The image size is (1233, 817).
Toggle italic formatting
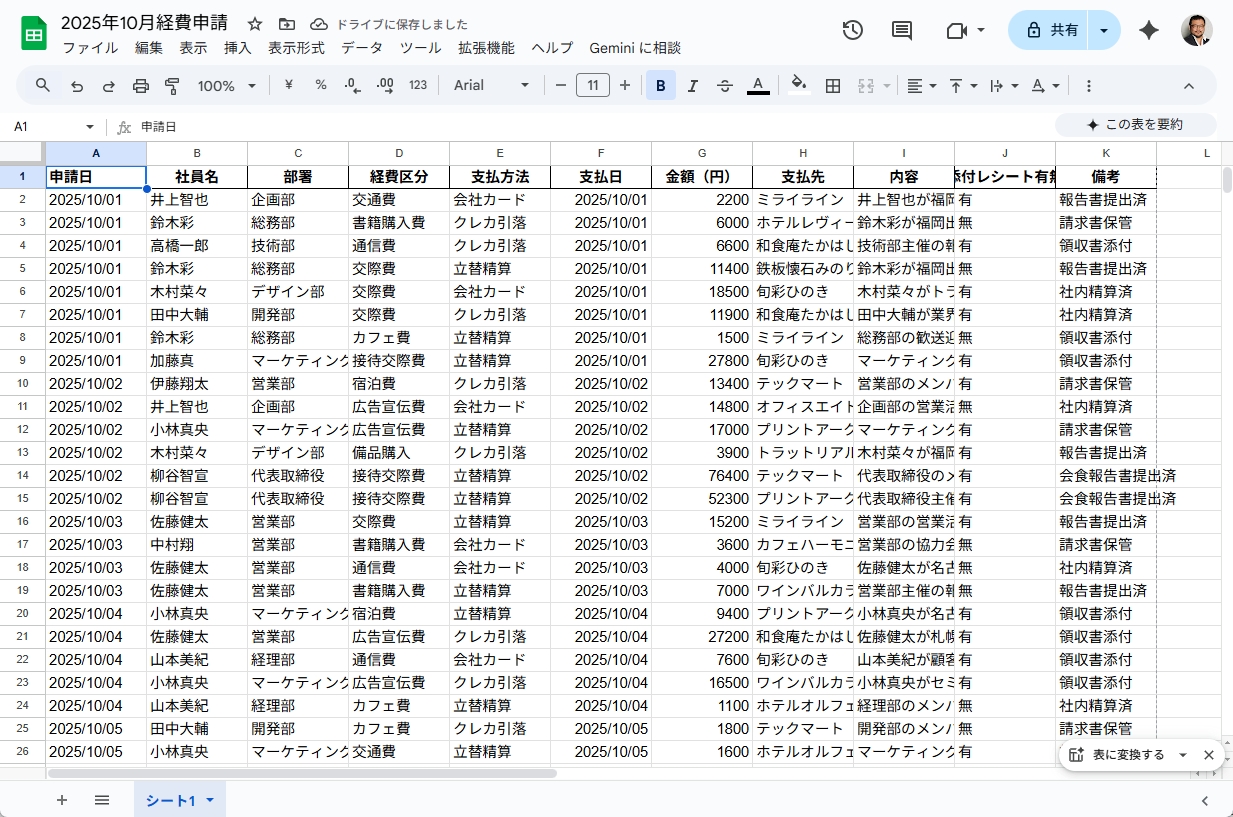693,86
